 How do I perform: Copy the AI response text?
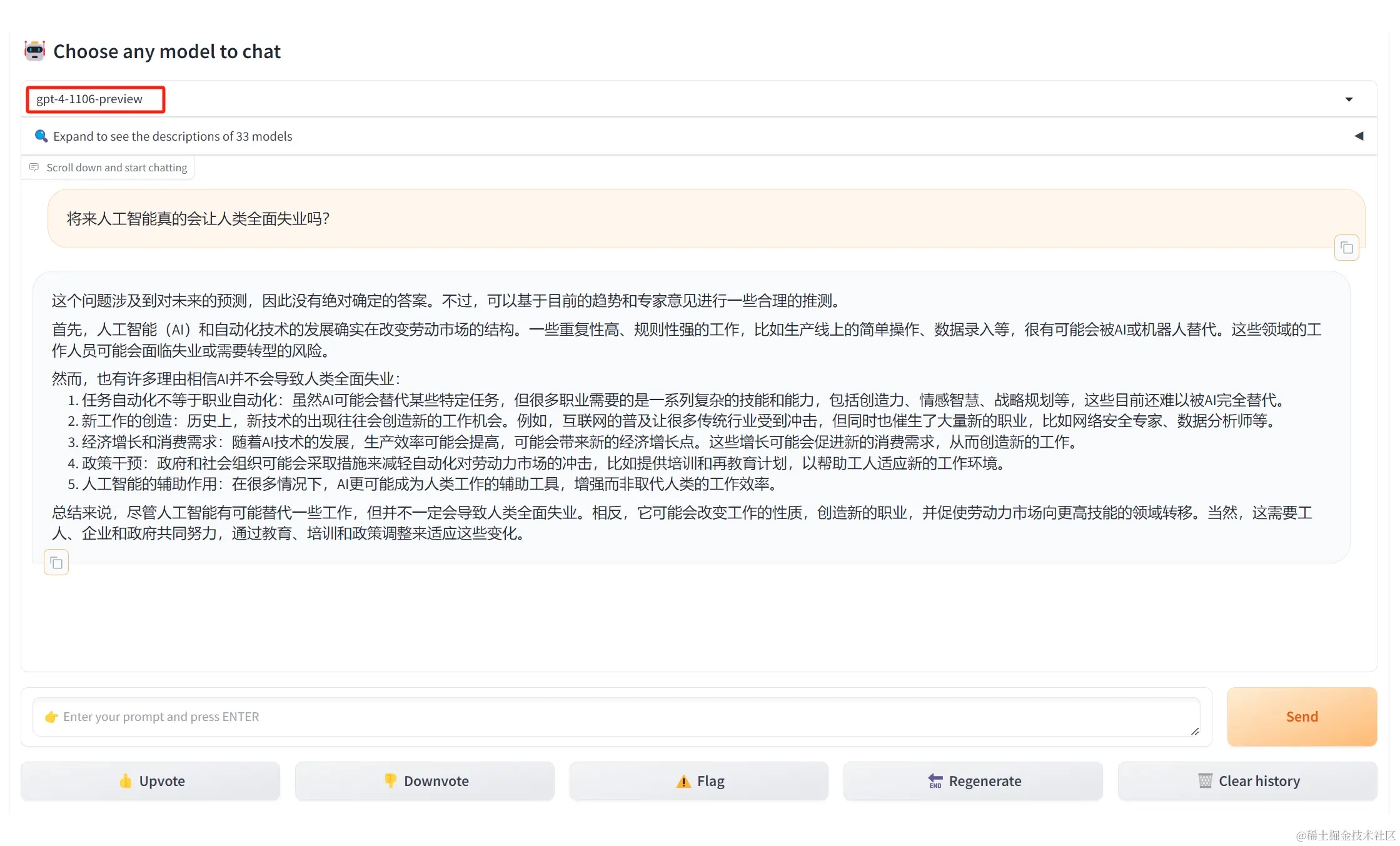pyautogui.click(x=56, y=563)
